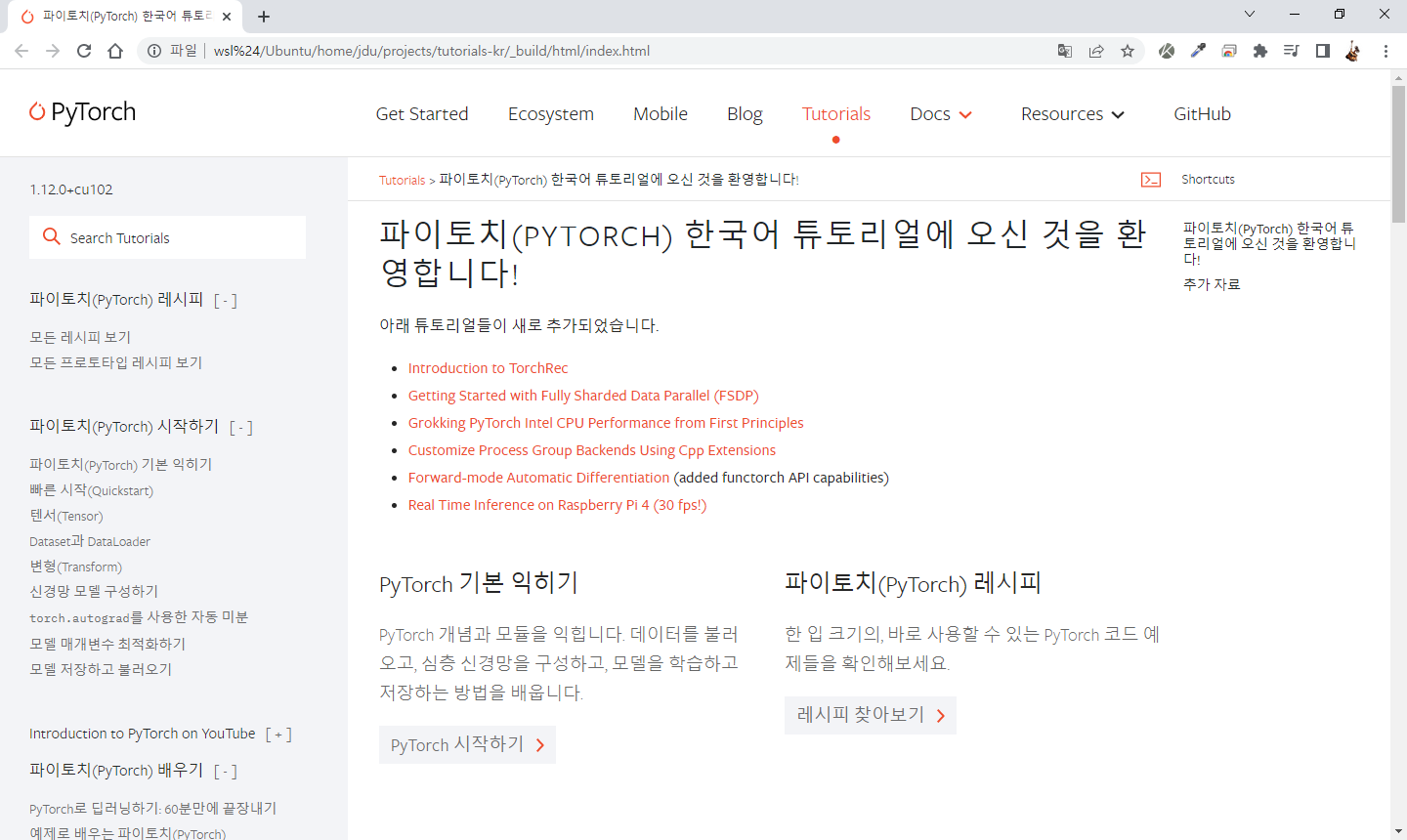Click the Tutorials breadcrumb link

pos(403,181)
